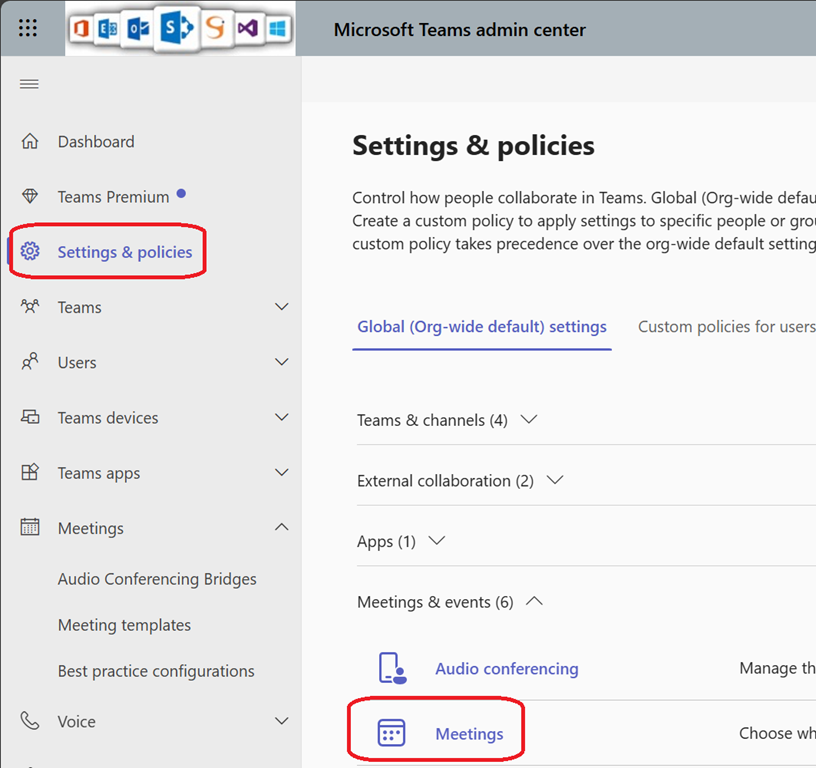
Task: Click the Users icon in sidebar
Action: point(30,363)
